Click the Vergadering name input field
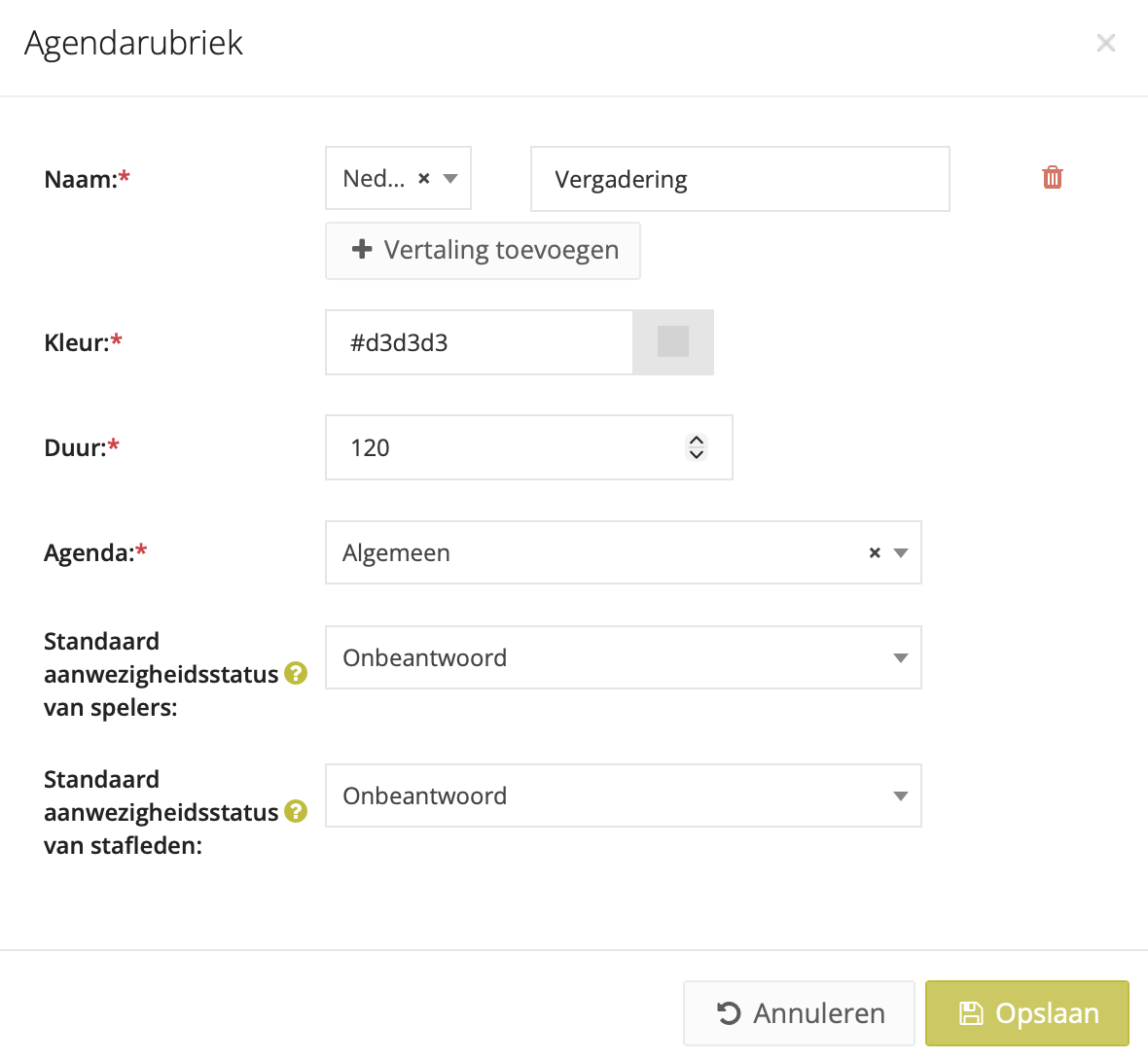1148x1060 pixels. pos(739,179)
